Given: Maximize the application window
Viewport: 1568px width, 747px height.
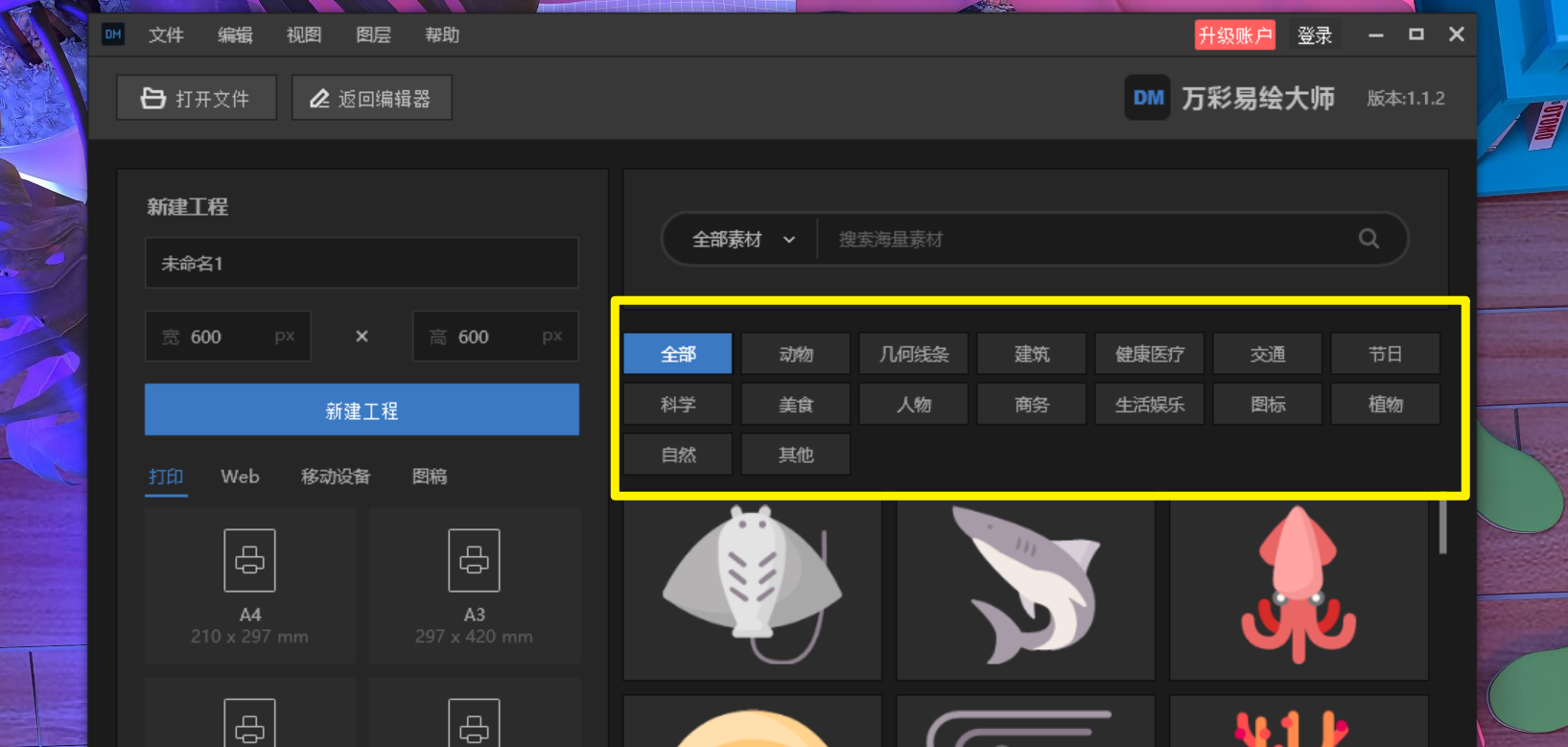Looking at the screenshot, I should [1416, 35].
